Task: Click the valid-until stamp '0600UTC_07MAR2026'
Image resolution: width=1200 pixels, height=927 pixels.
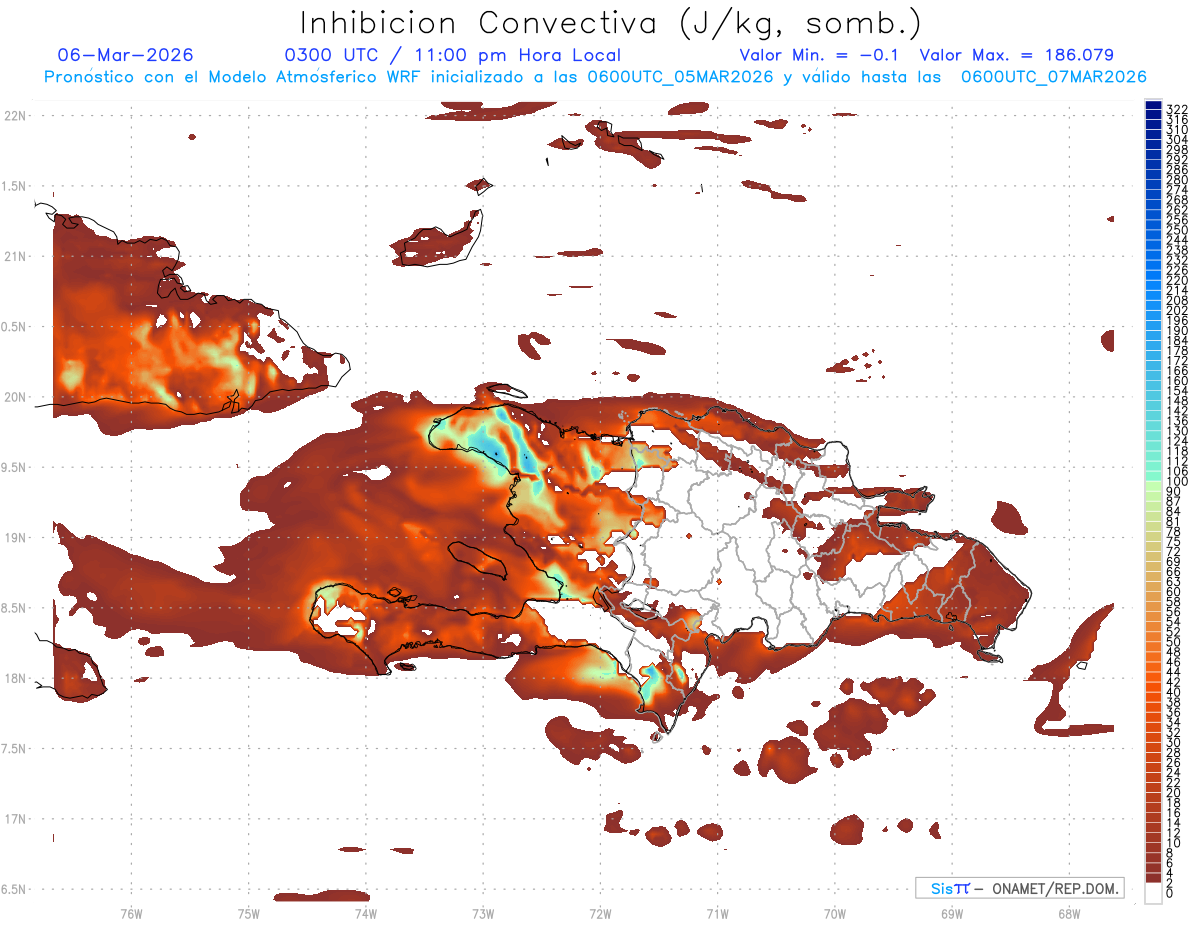Action: (x=1053, y=77)
